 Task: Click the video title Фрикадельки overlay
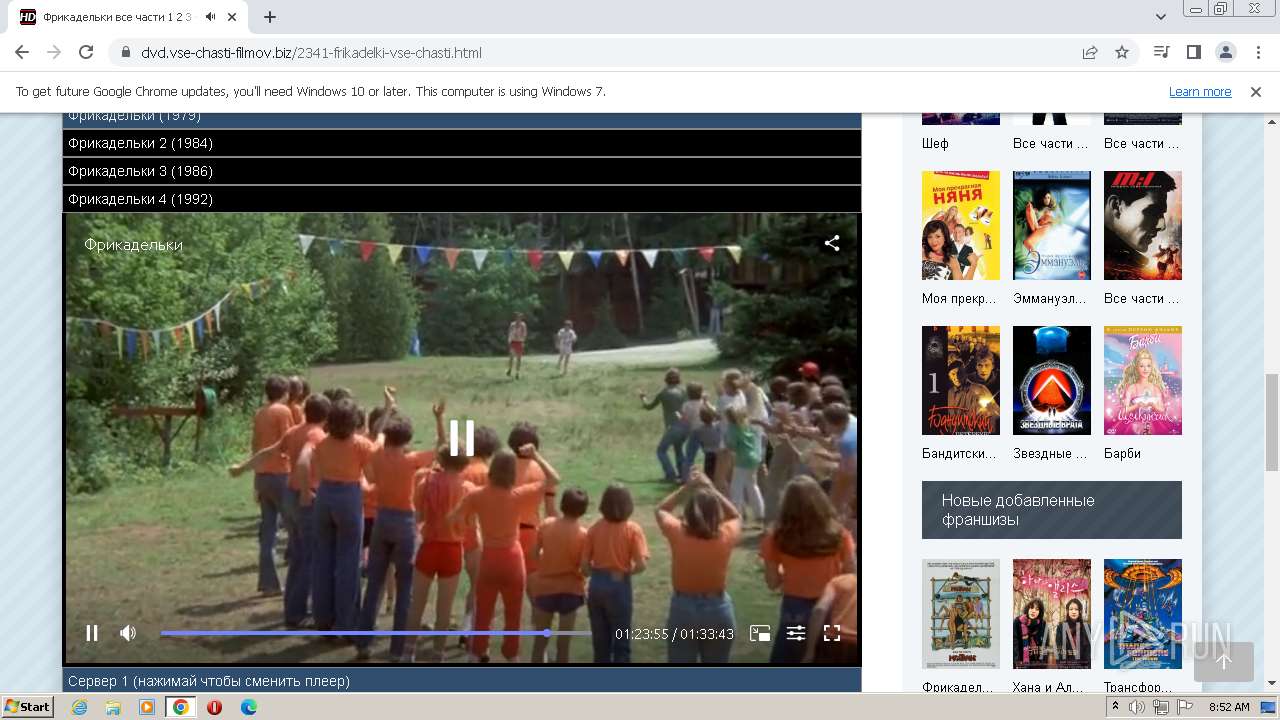[x=133, y=244]
